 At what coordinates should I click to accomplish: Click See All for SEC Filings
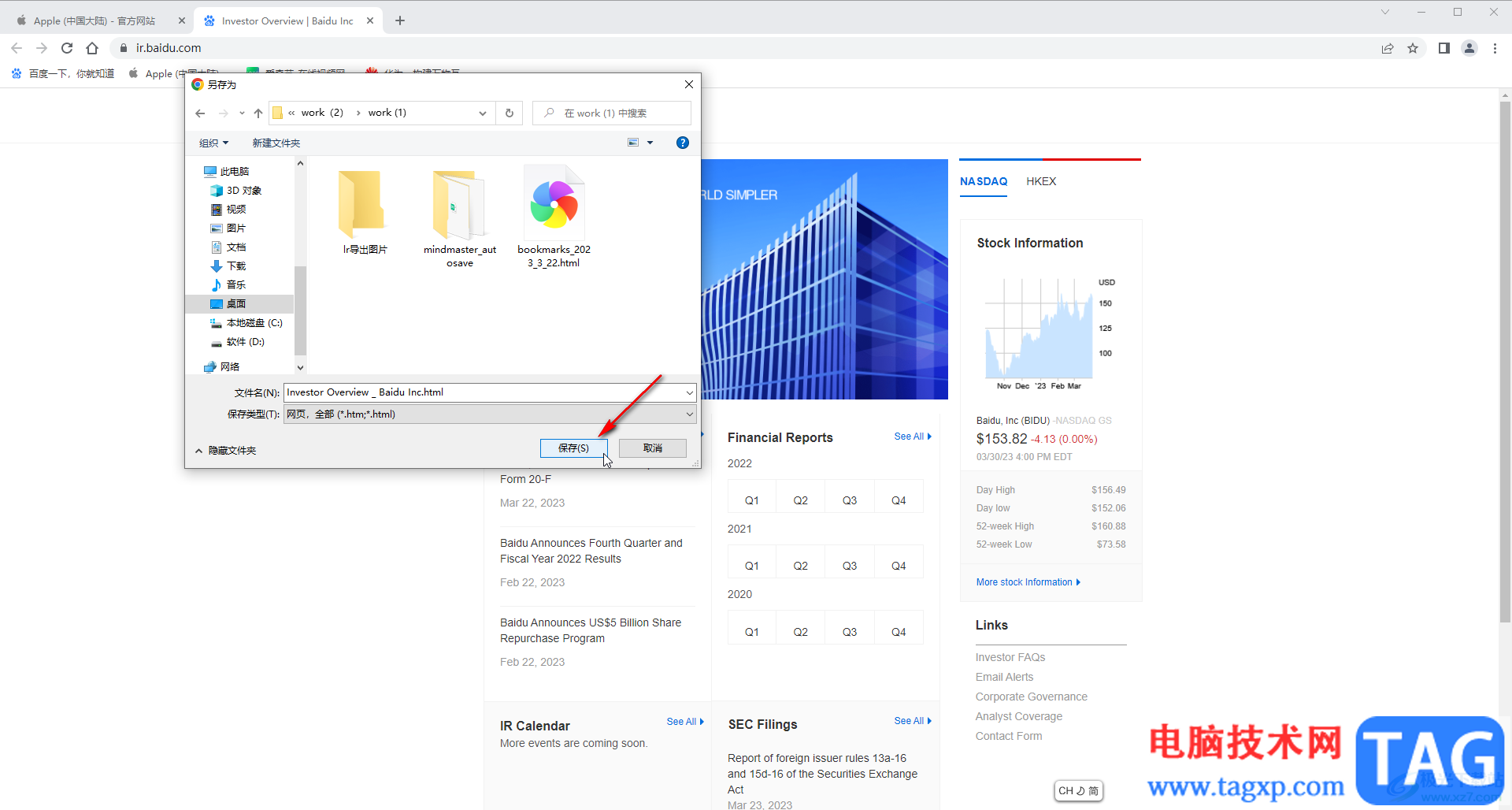[913, 721]
